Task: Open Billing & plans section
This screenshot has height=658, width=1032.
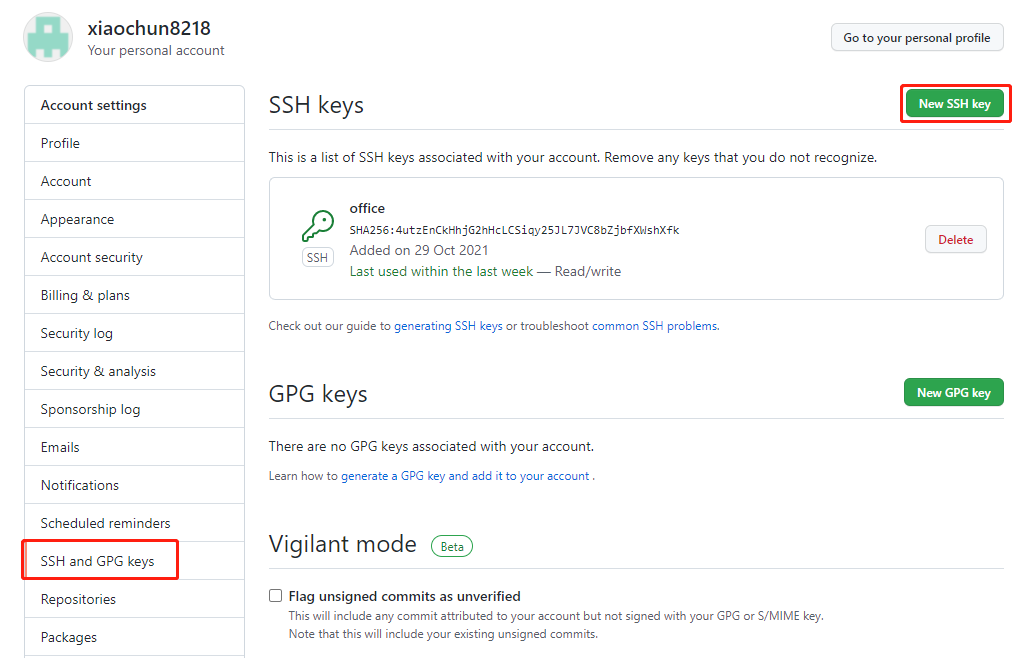Action: point(85,295)
